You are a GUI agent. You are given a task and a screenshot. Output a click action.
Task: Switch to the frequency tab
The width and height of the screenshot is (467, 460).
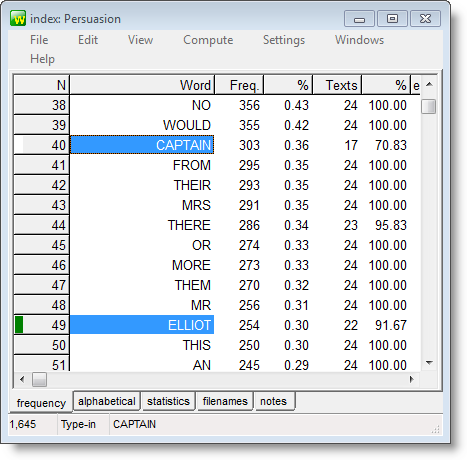[x=41, y=403]
